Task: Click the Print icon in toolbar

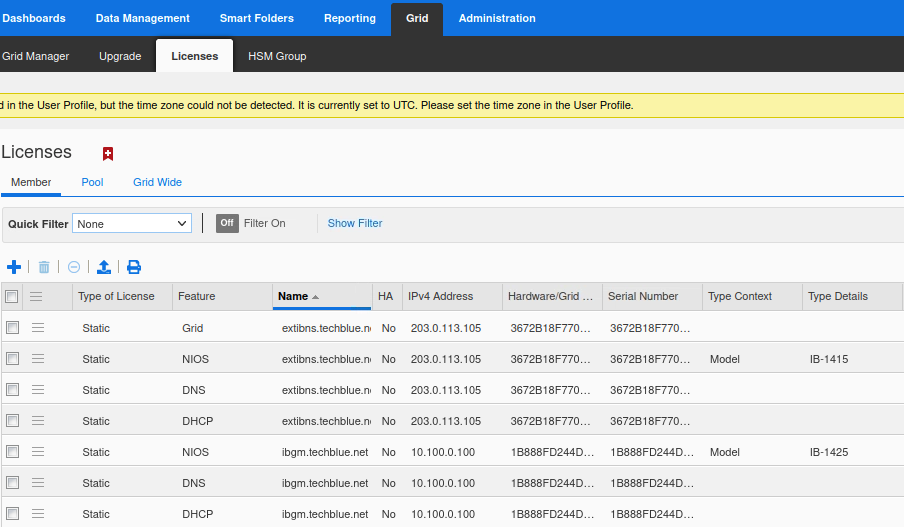Action: (x=134, y=267)
